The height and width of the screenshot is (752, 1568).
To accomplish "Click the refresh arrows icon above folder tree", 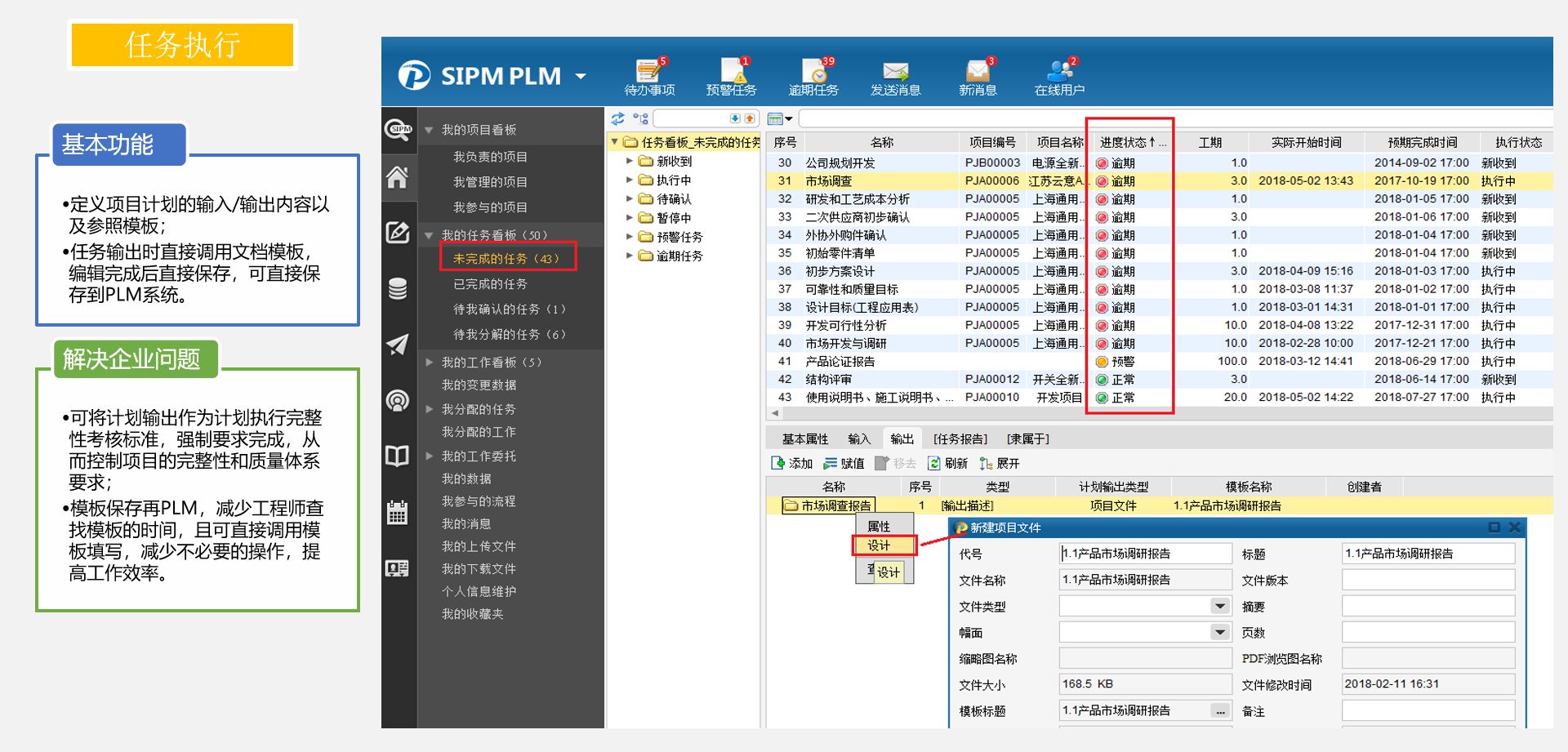I will pos(618,118).
